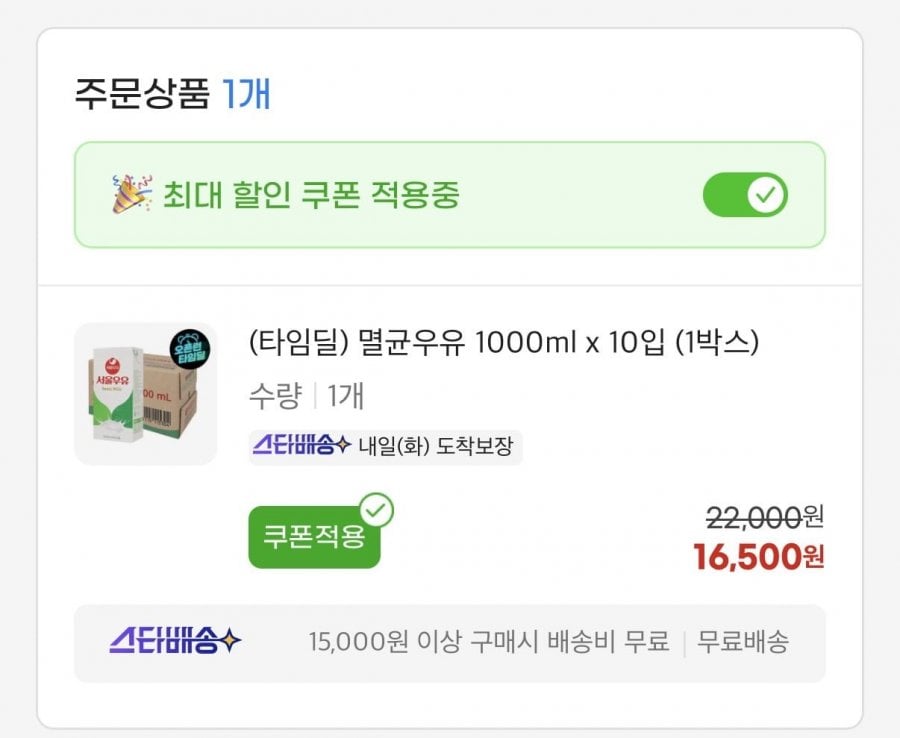This screenshot has width=900, height=738.
Task: Click the 수량 1개 quantity text
Action: point(306,396)
